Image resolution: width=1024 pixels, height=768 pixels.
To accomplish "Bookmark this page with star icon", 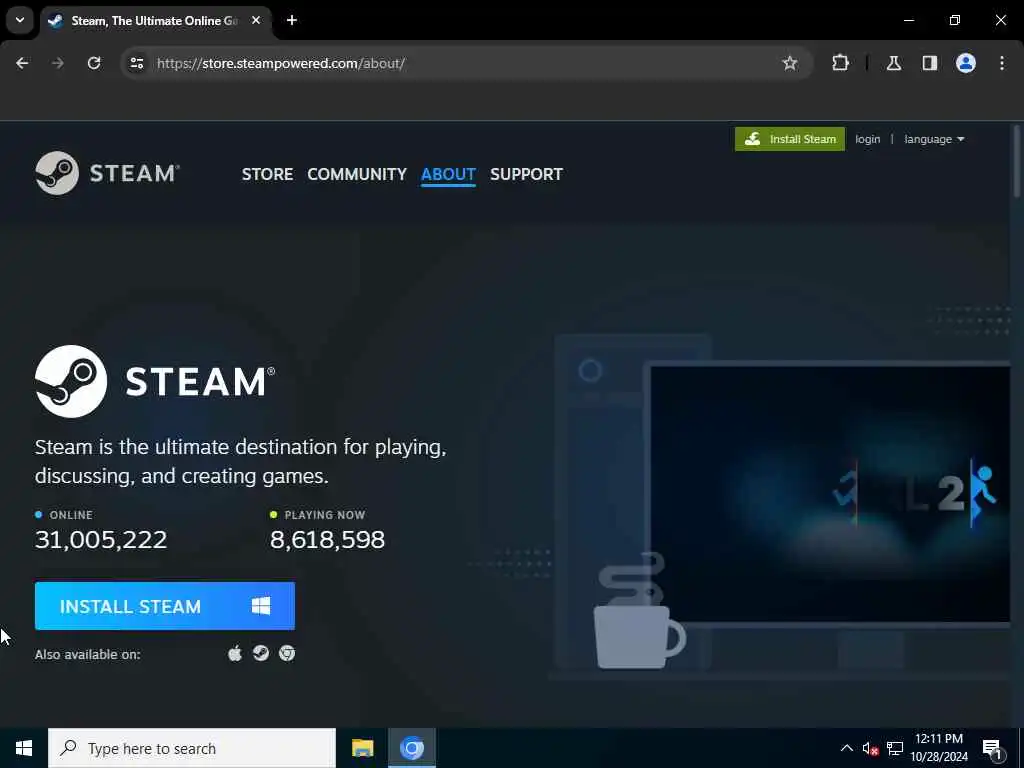I will click(790, 63).
